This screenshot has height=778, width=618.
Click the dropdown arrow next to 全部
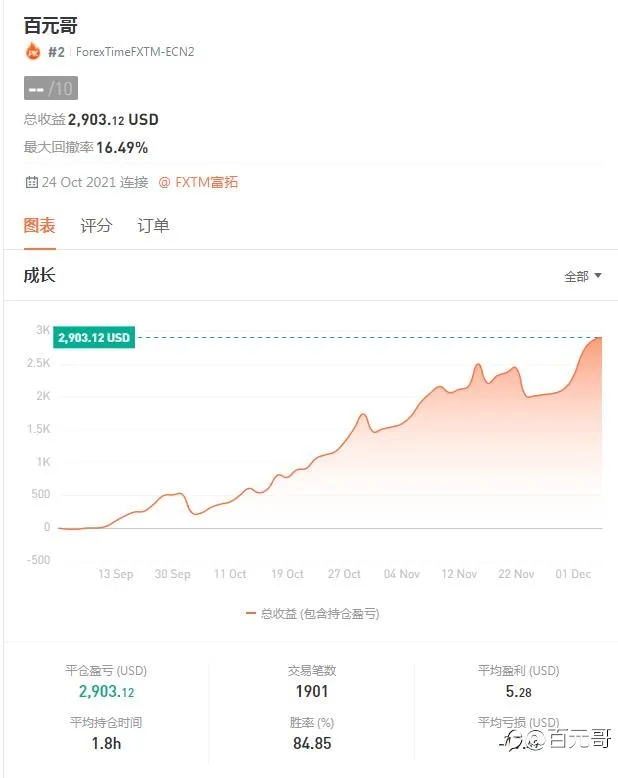coord(598,275)
